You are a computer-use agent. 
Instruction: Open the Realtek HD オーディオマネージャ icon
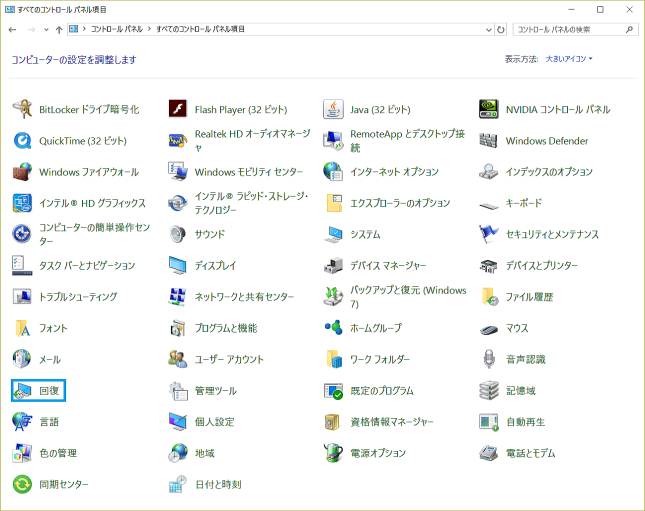tap(178, 141)
